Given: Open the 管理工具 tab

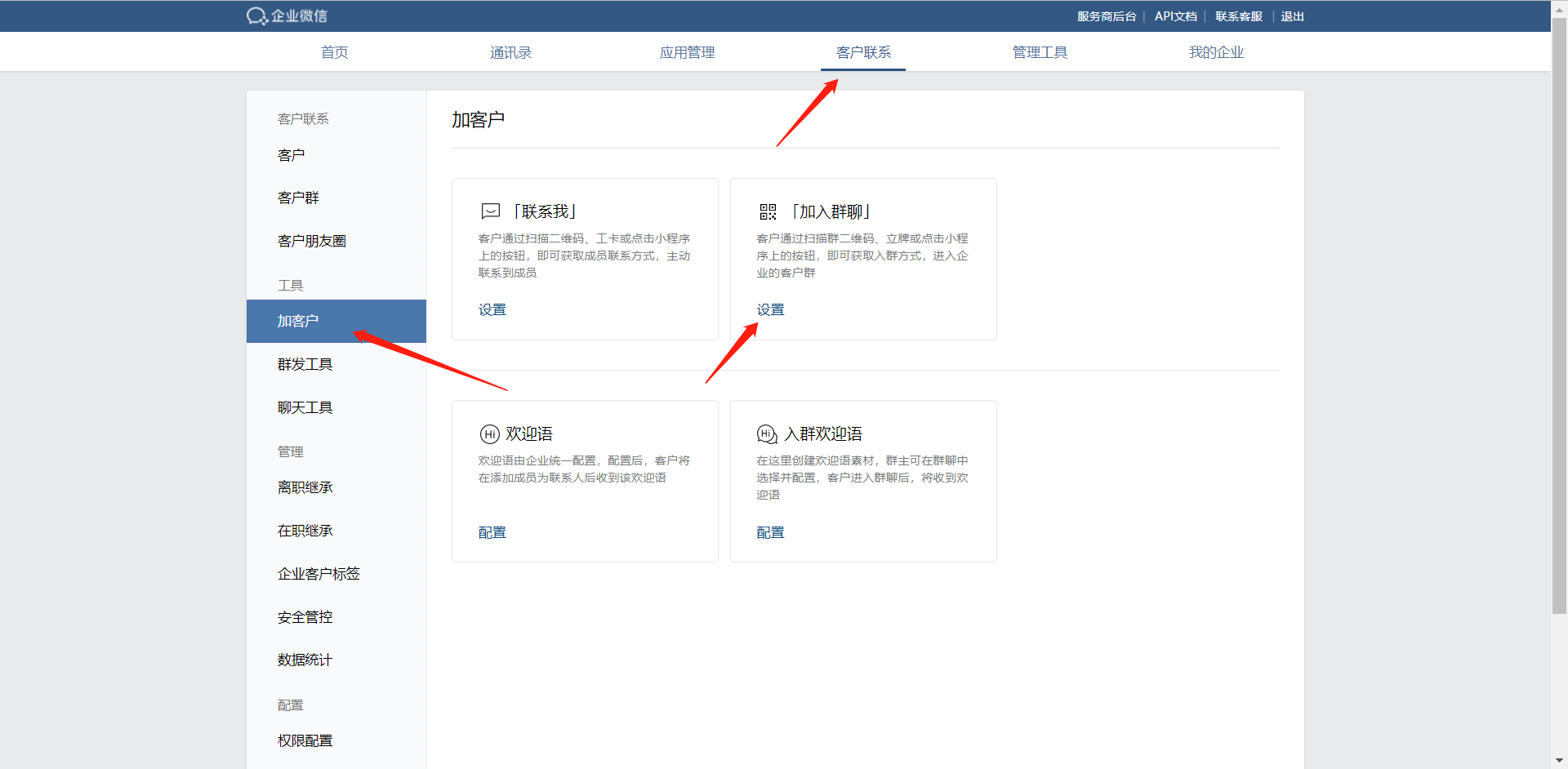Looking at the screenshot, I should point(1040,52).
